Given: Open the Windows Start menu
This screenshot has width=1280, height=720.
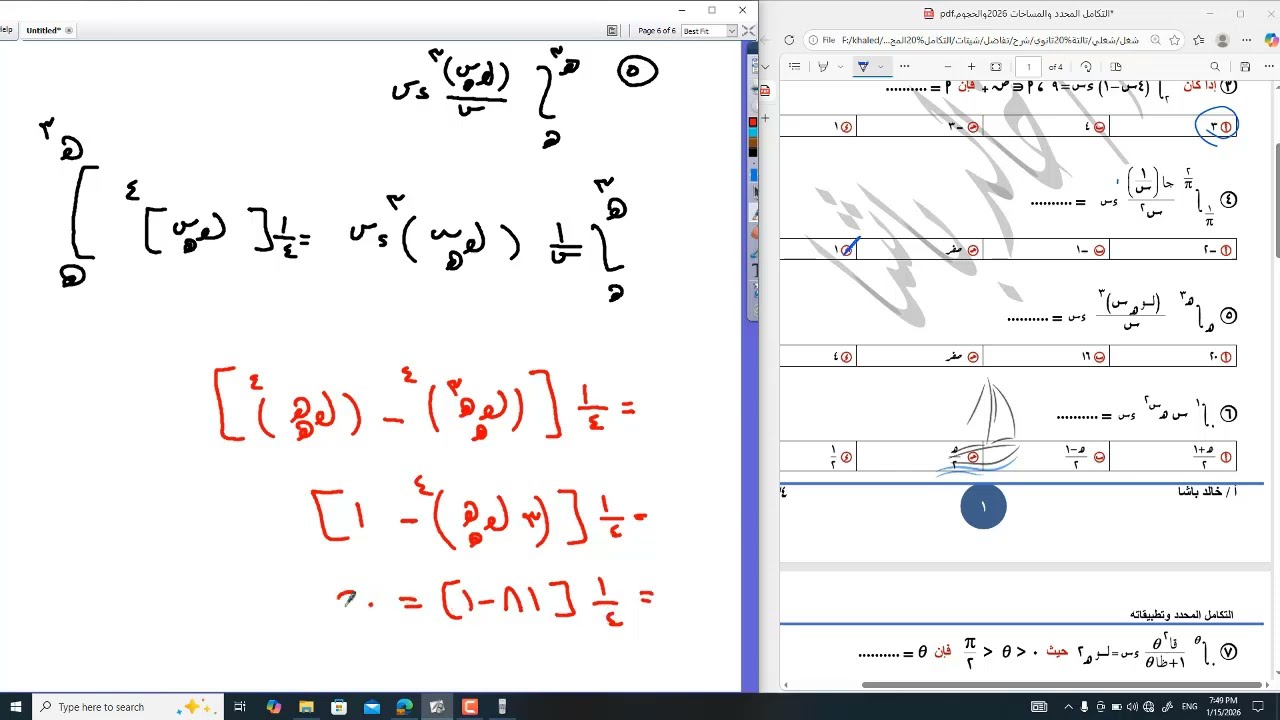Looking at the screenshot, I should (x=15, y=707).
